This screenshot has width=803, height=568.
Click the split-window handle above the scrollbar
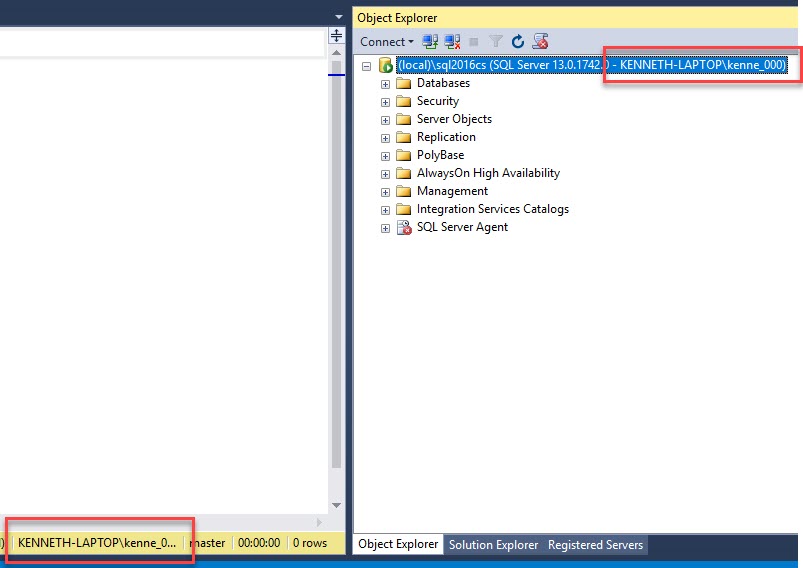tap(337, 36)
